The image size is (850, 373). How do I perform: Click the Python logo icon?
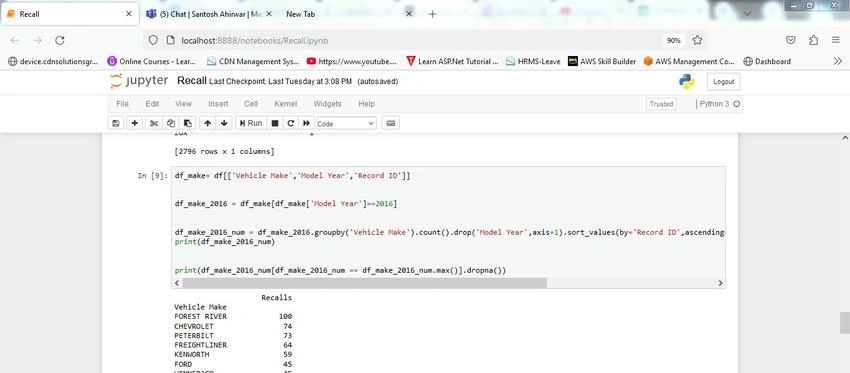tap(687, 82)
